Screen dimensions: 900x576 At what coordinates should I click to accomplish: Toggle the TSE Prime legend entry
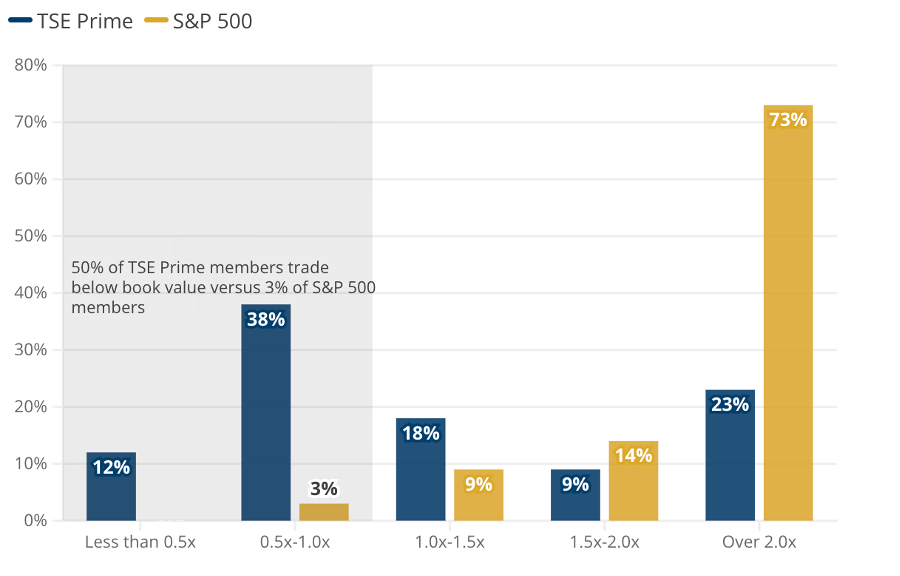point(71,21)
